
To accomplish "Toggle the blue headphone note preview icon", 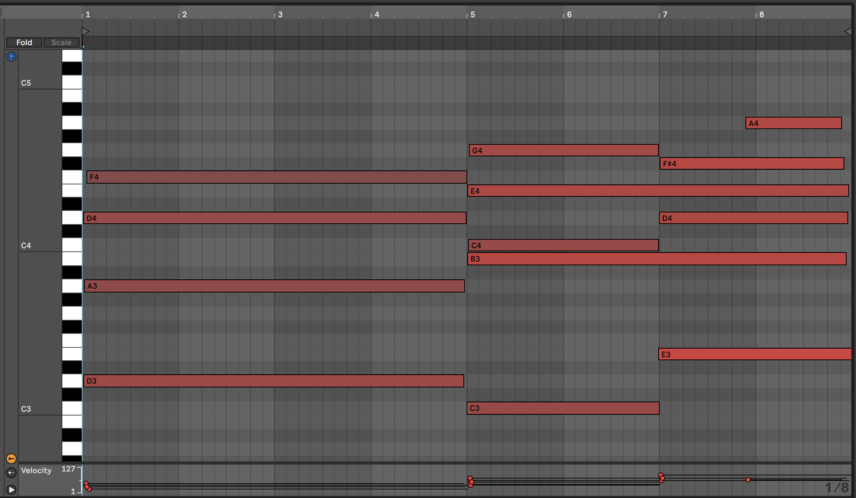I will (x=11, y=56).
